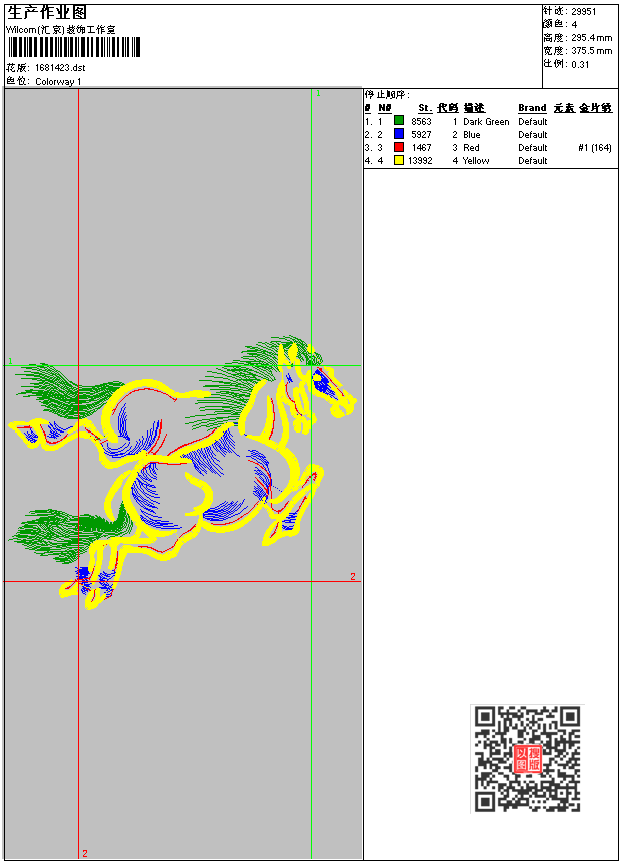Click the red stamp inside the QR code
The height and width of the screenshot is (861, 620).
527,759
